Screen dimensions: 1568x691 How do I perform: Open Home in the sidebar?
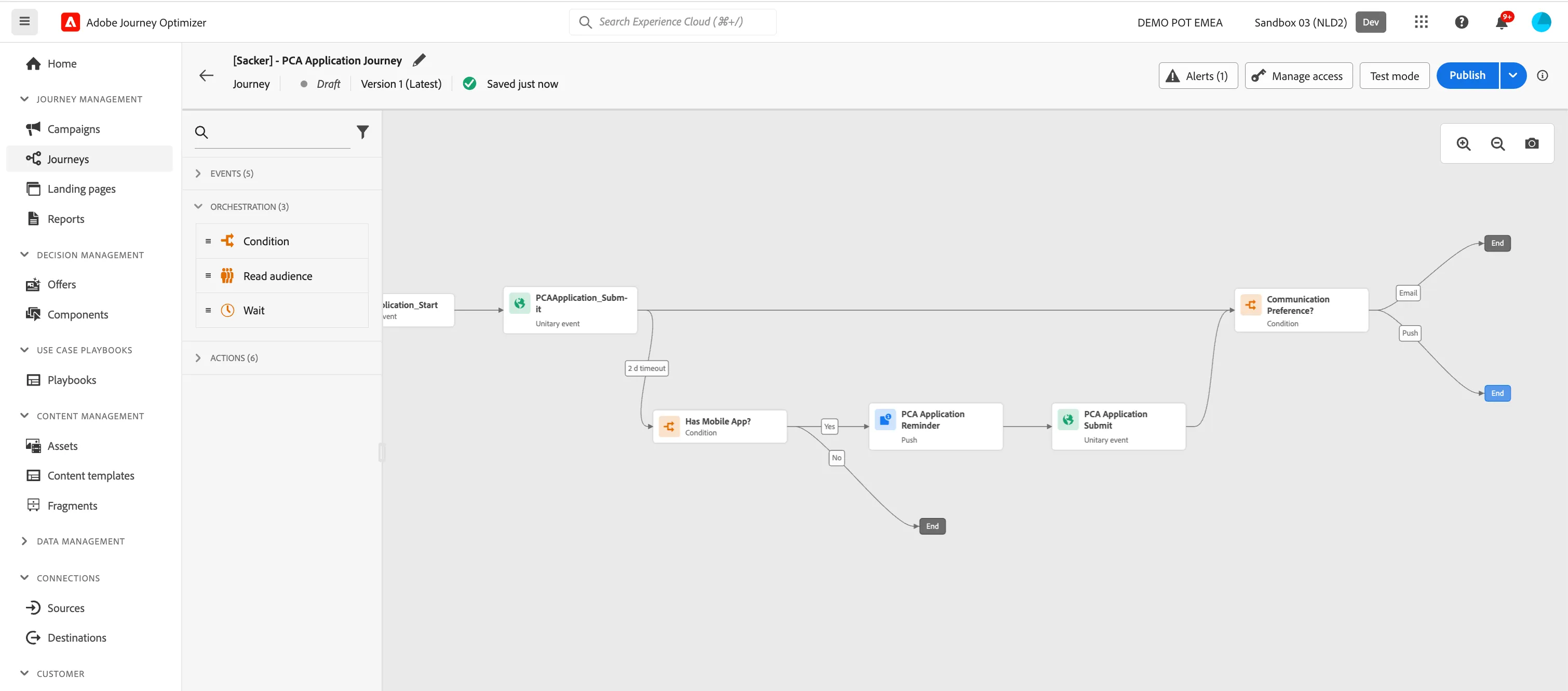pyautogui.click(x=61, y=63)
